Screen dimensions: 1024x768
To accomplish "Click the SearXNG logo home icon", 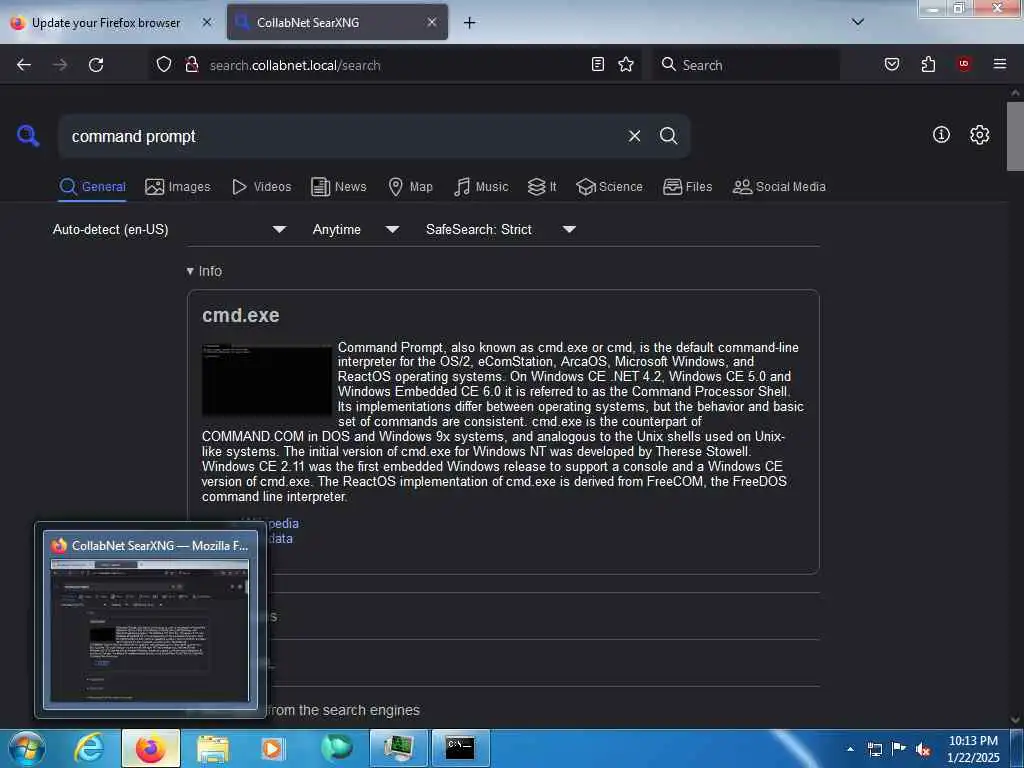I will click(28, 136).
